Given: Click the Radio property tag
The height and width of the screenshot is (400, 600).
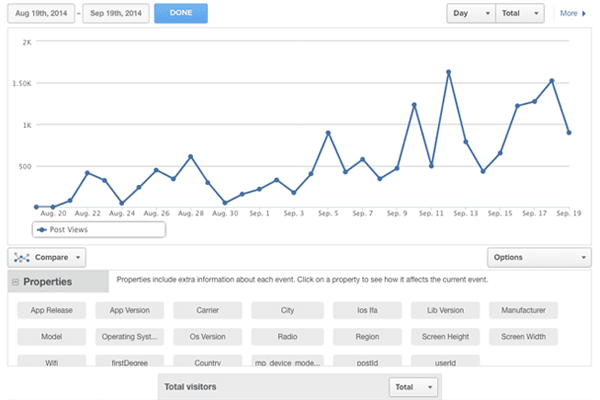Looking at the screenshot, I should point(288,337).
